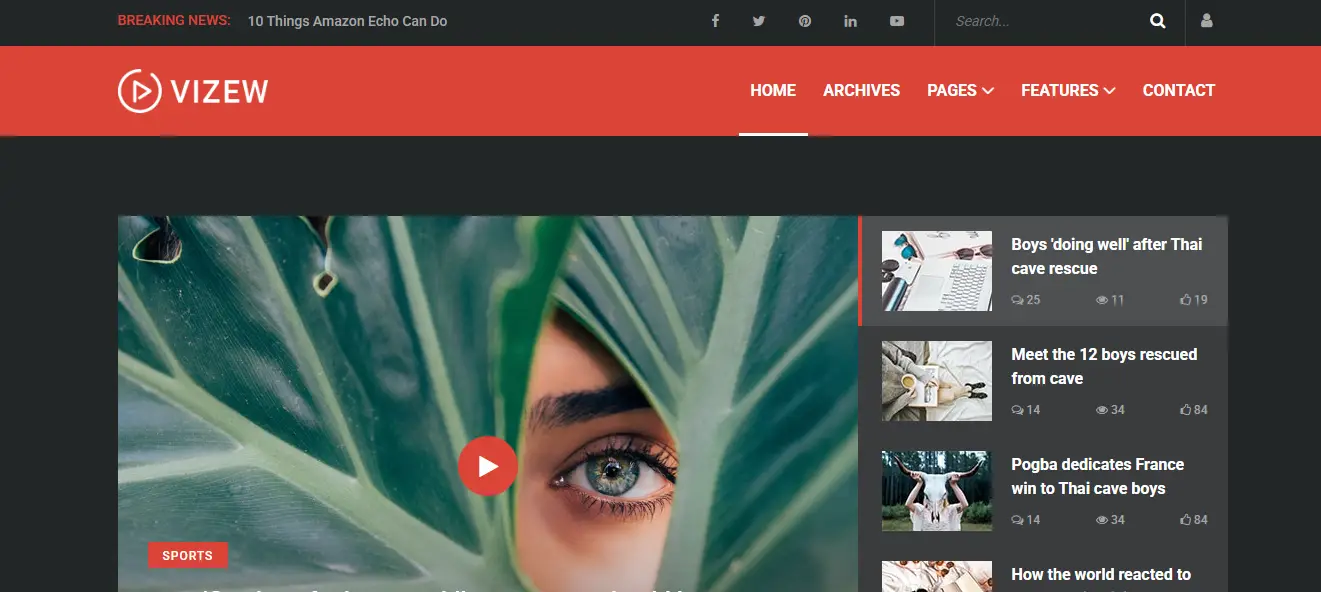Click likes count 84 on 12 boys rescued

(x=1194, y=410)
